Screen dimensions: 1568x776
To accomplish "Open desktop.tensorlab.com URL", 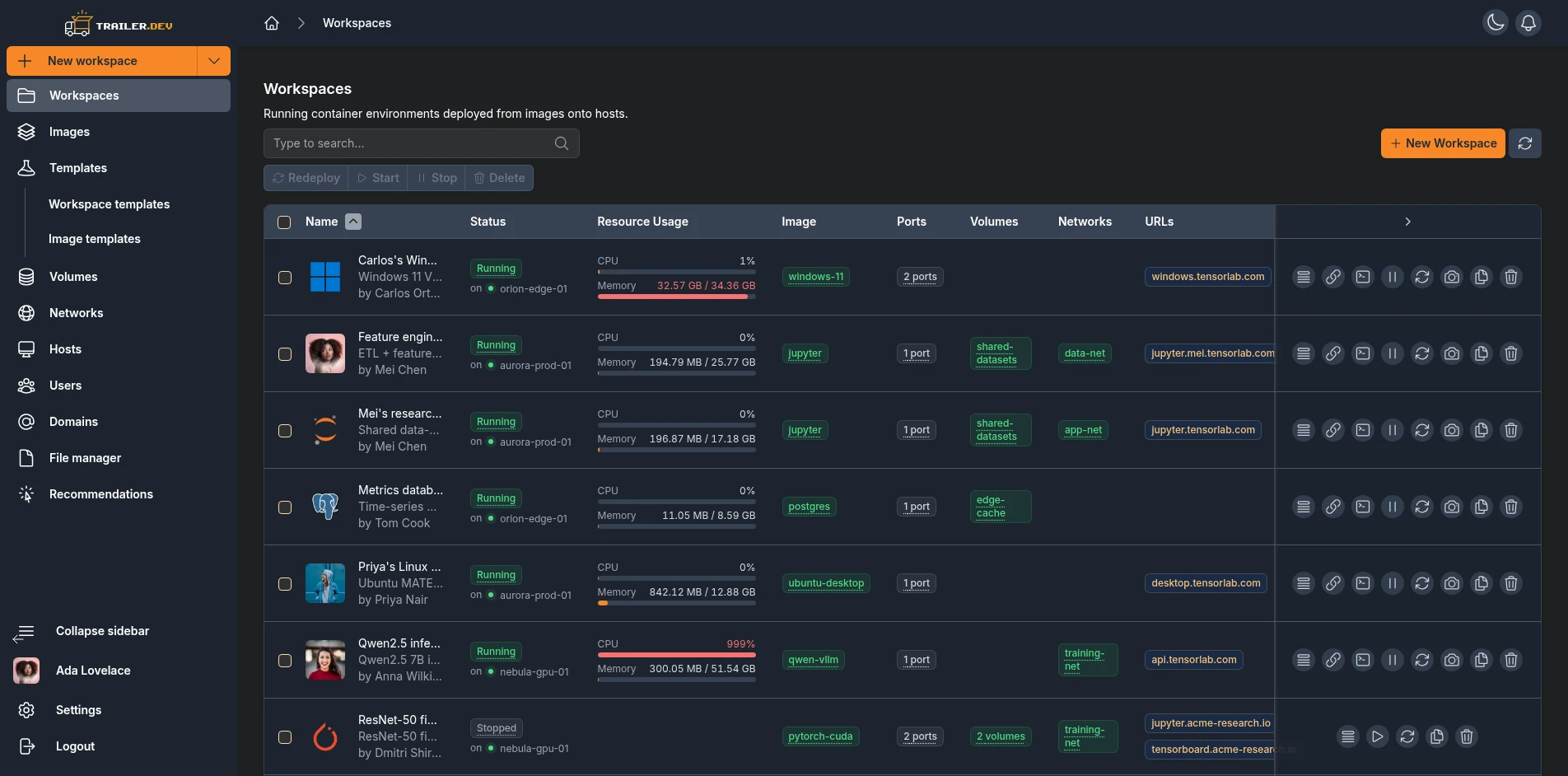I will (1206, 583).
